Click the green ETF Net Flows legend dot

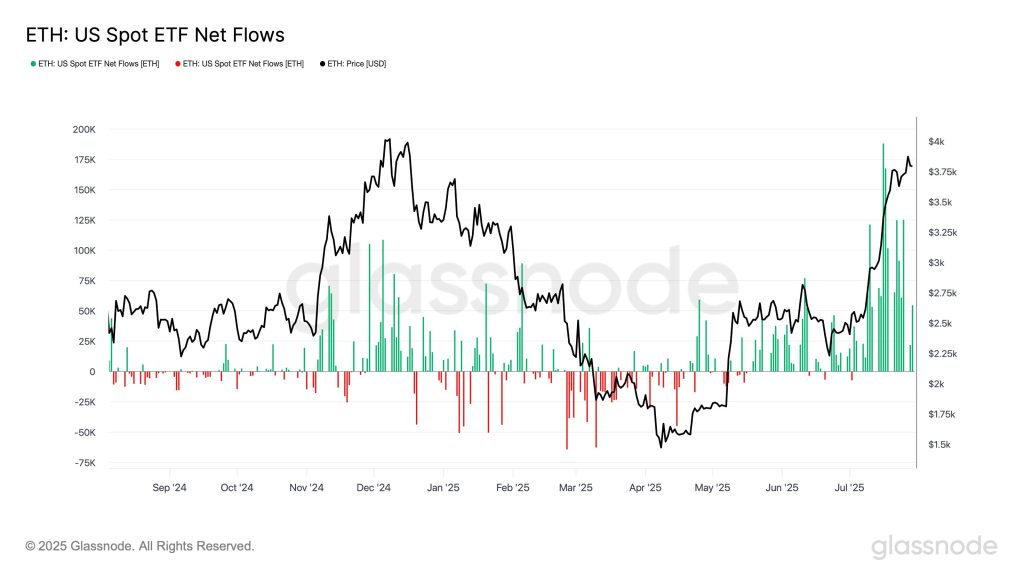(33, 64)
